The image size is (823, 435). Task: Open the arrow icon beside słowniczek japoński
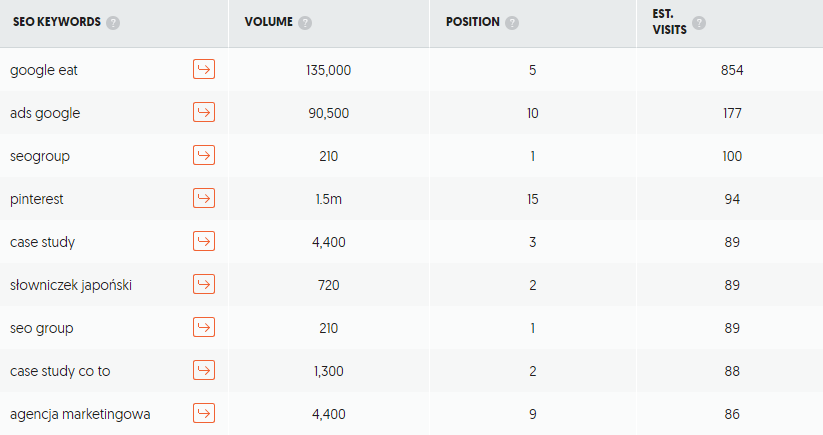[x=204, y=284]
